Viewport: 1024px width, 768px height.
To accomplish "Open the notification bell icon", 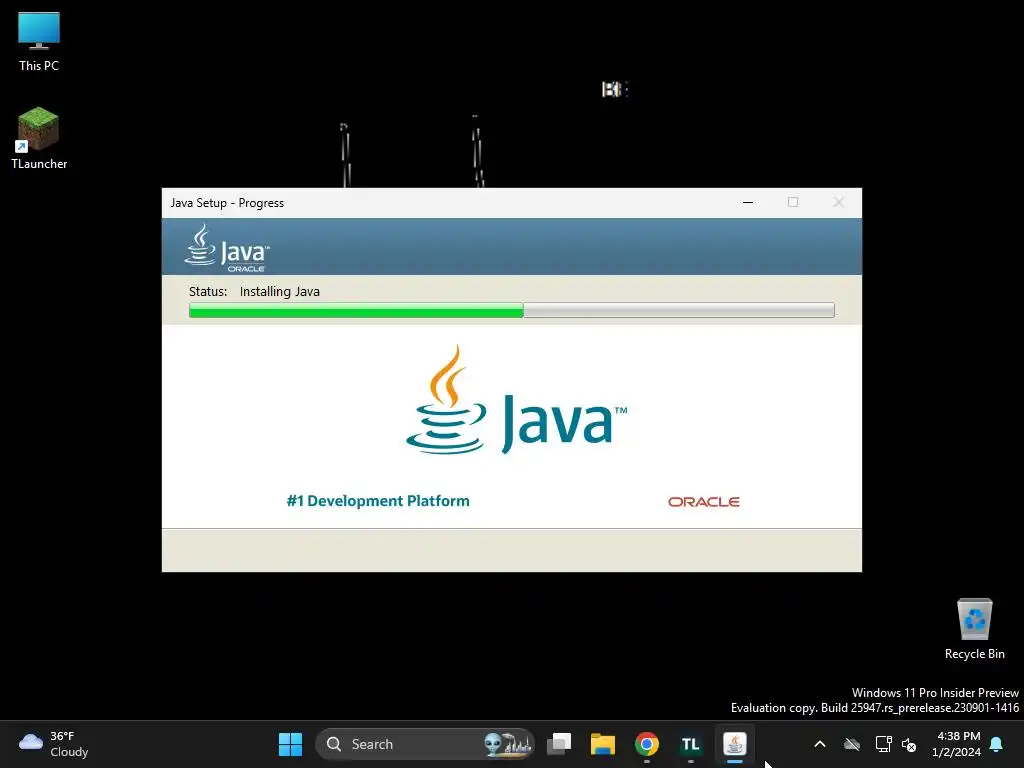I will coord(997,744).
